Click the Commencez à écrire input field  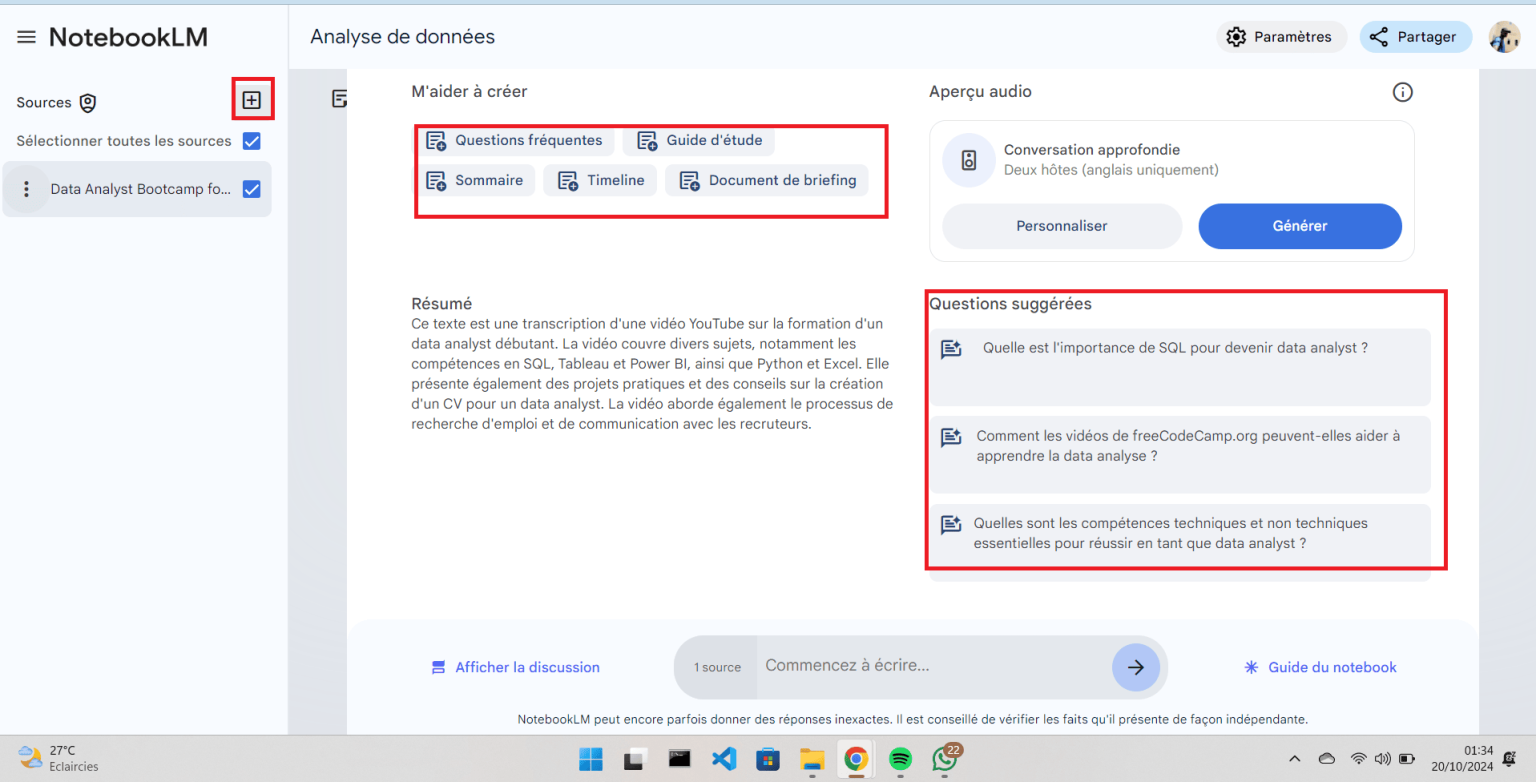point(930,665)
